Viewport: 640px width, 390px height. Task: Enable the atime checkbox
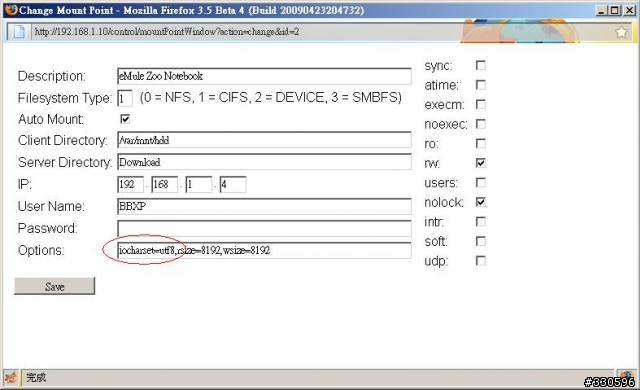click(x=481, y=85)
